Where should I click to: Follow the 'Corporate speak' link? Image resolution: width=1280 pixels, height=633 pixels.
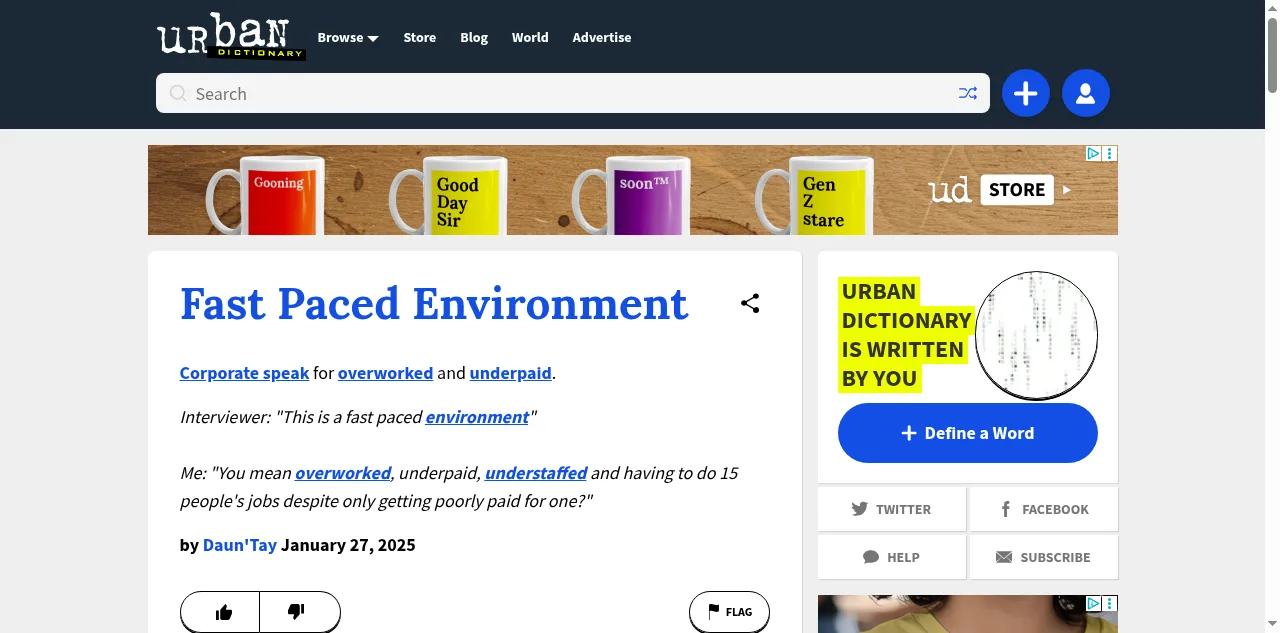click(x=244, y=373)
